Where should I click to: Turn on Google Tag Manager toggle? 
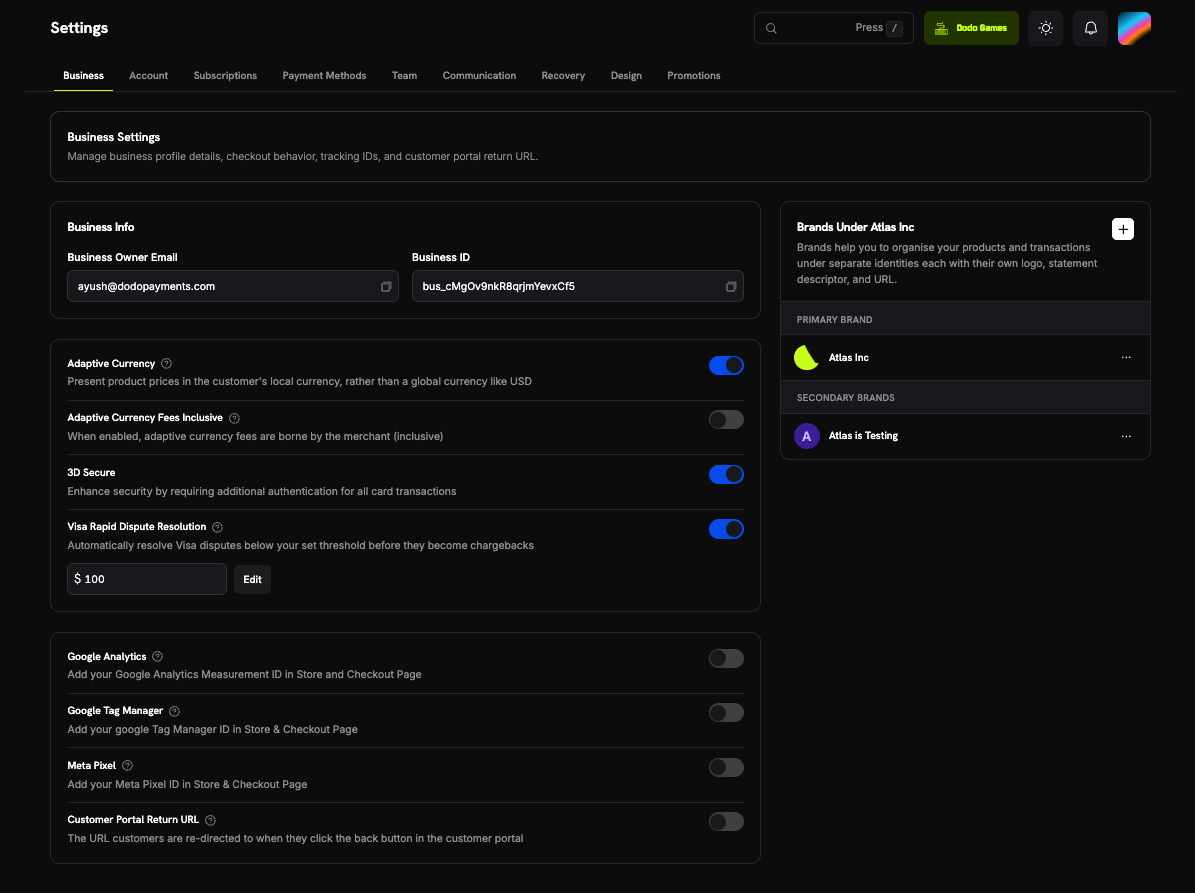[x=726, y=712]
